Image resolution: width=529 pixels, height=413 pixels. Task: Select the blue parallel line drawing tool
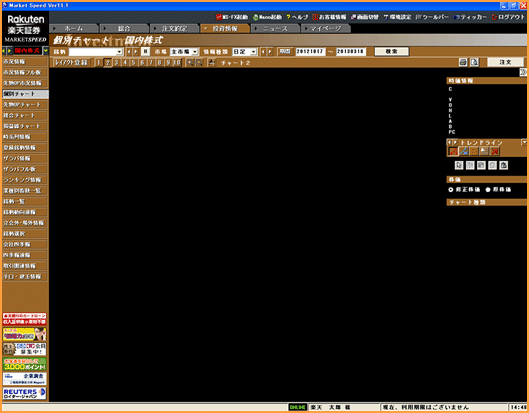[464, 151]
